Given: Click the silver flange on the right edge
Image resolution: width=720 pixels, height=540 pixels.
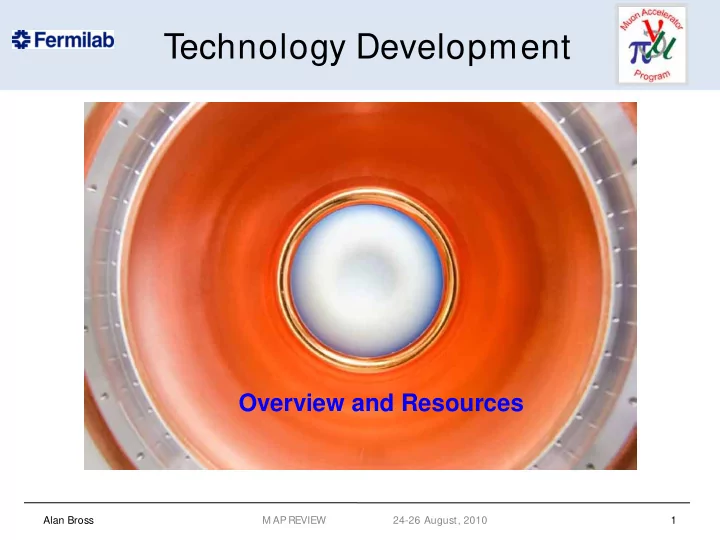Looking at the screenshot, I should (622, 285).
